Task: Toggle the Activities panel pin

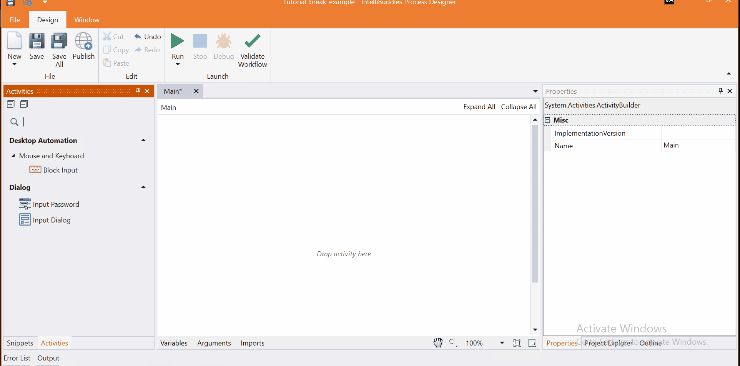Action: pos(138,91)
